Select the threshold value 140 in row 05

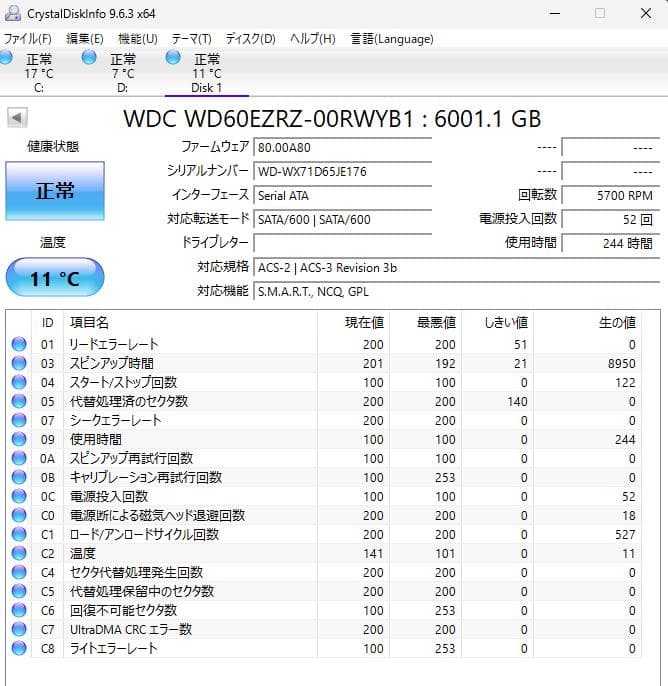coord(517,402)
